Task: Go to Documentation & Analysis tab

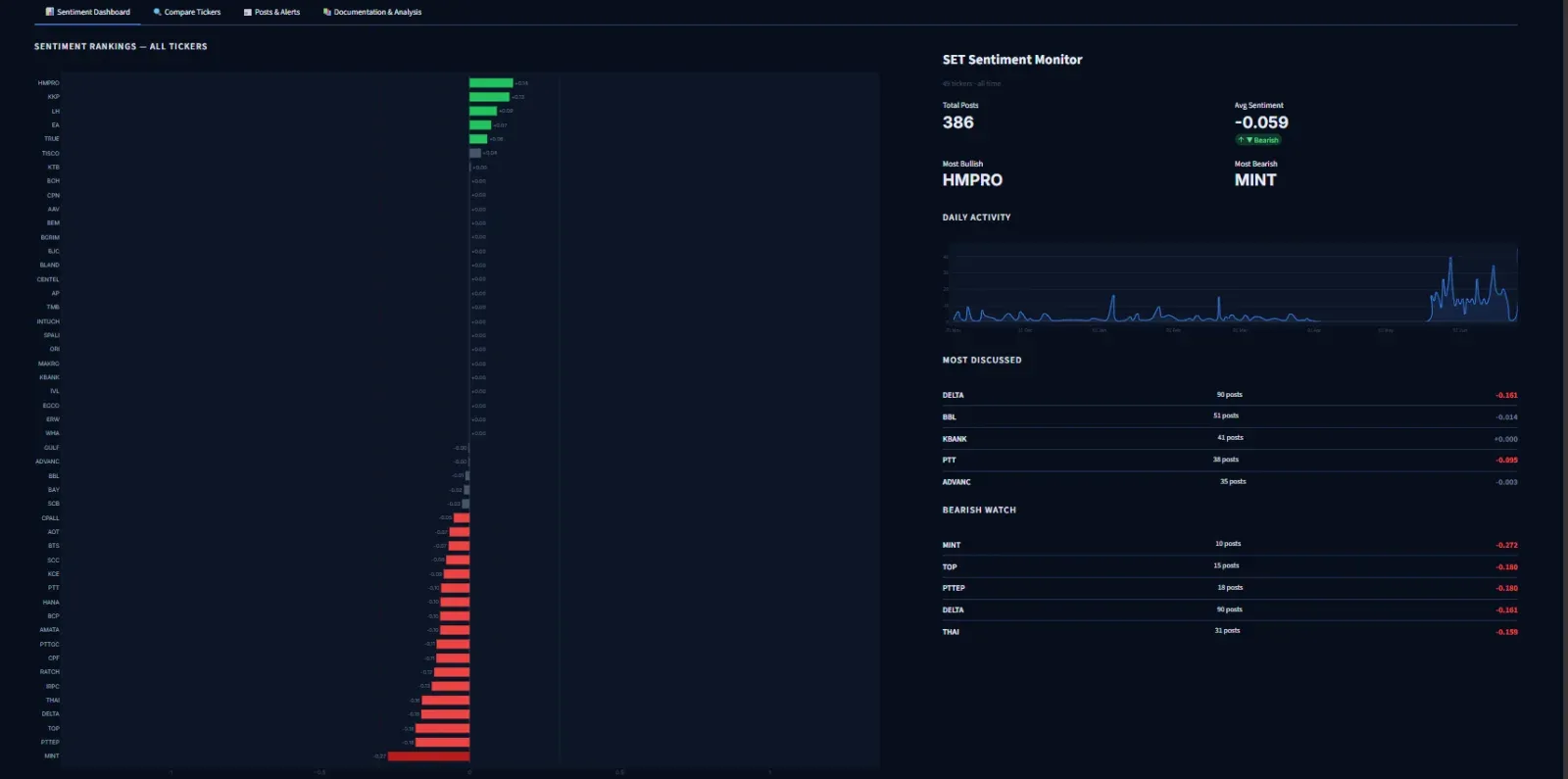Action: (372, 12)
